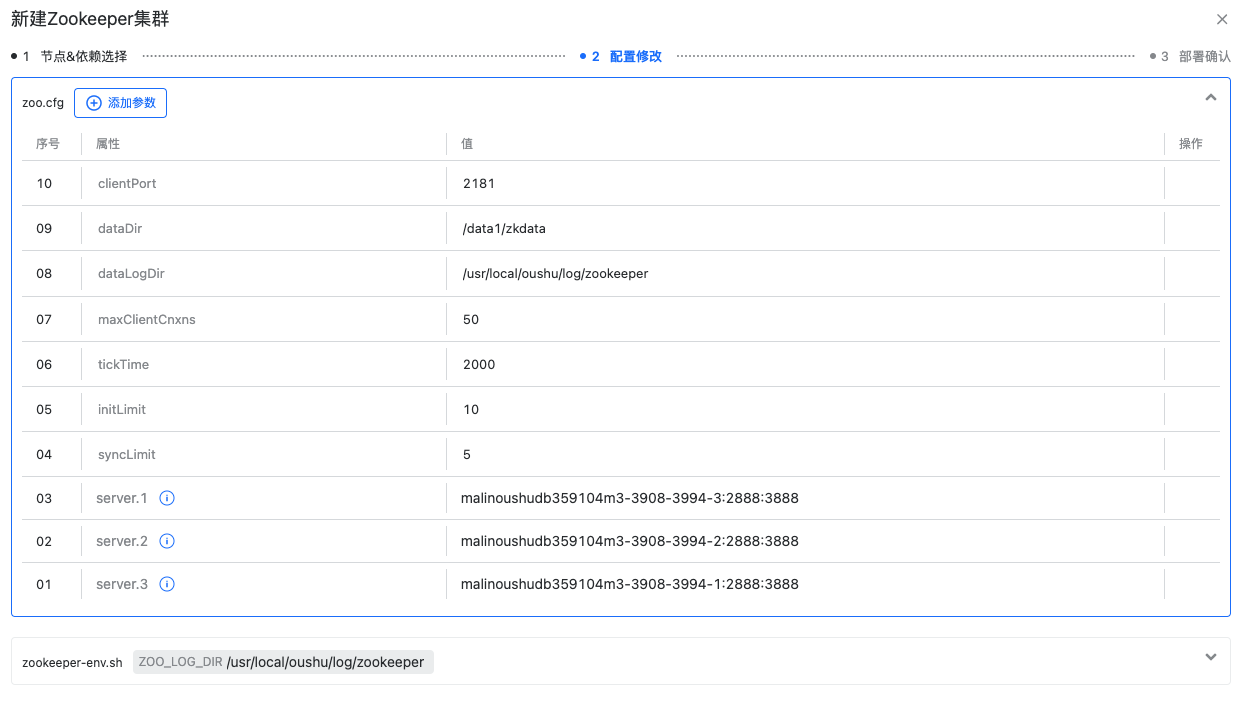
Task: Click the tickTime property name
Action: 123,365
